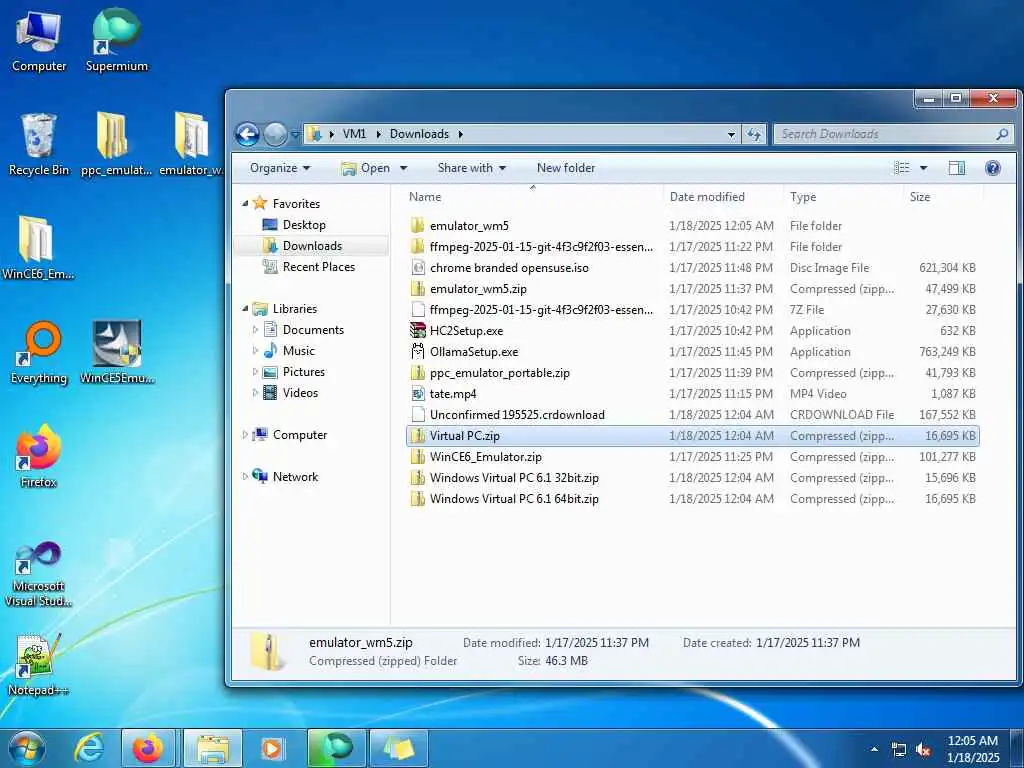Collapse the Favorites tree group
The image size is (1024, 768).
click(x=246, y=204)
